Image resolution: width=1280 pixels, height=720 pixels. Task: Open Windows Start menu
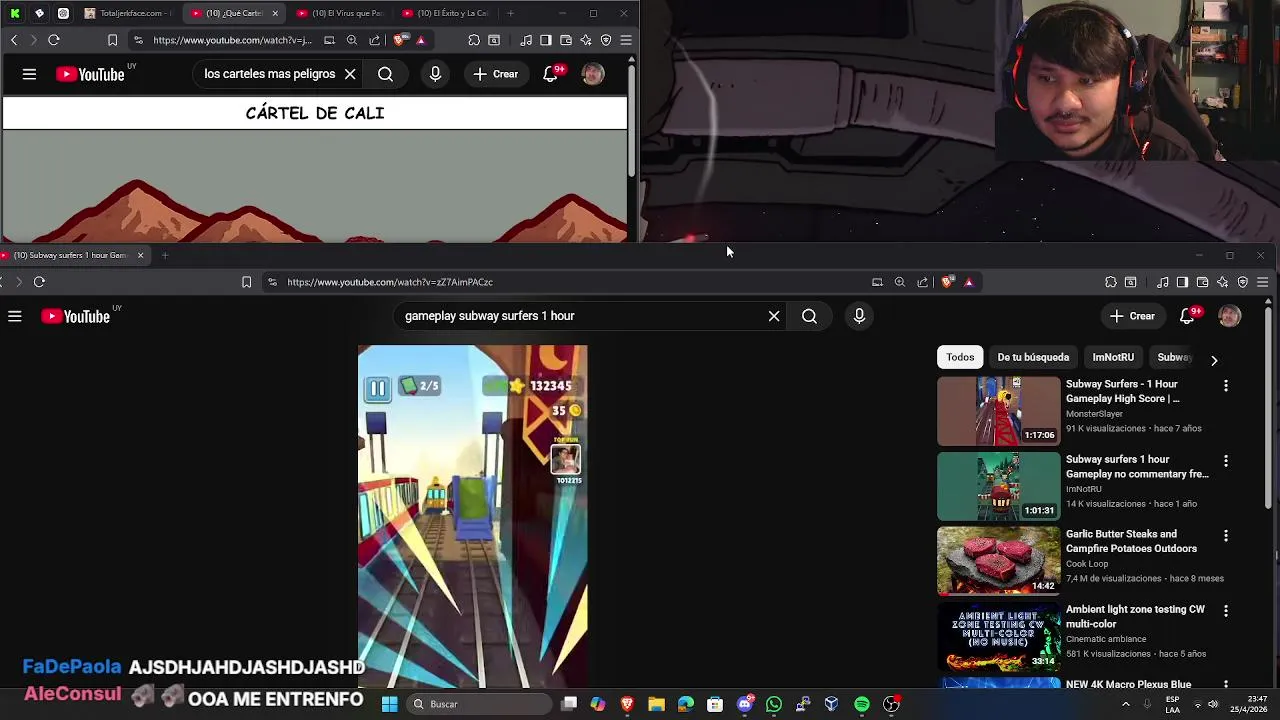pos(389,704)
